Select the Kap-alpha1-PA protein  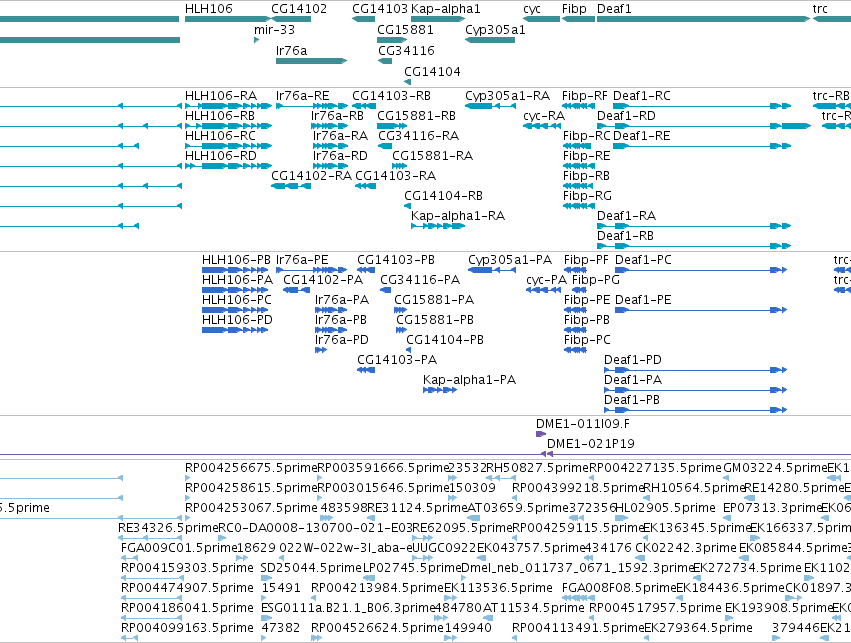coord(440,390)
